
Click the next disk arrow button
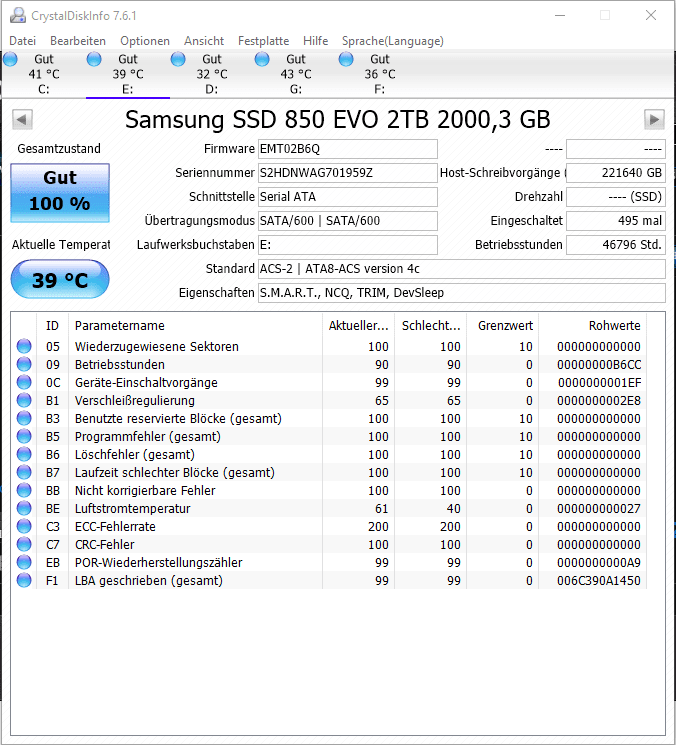pos(654,120)
